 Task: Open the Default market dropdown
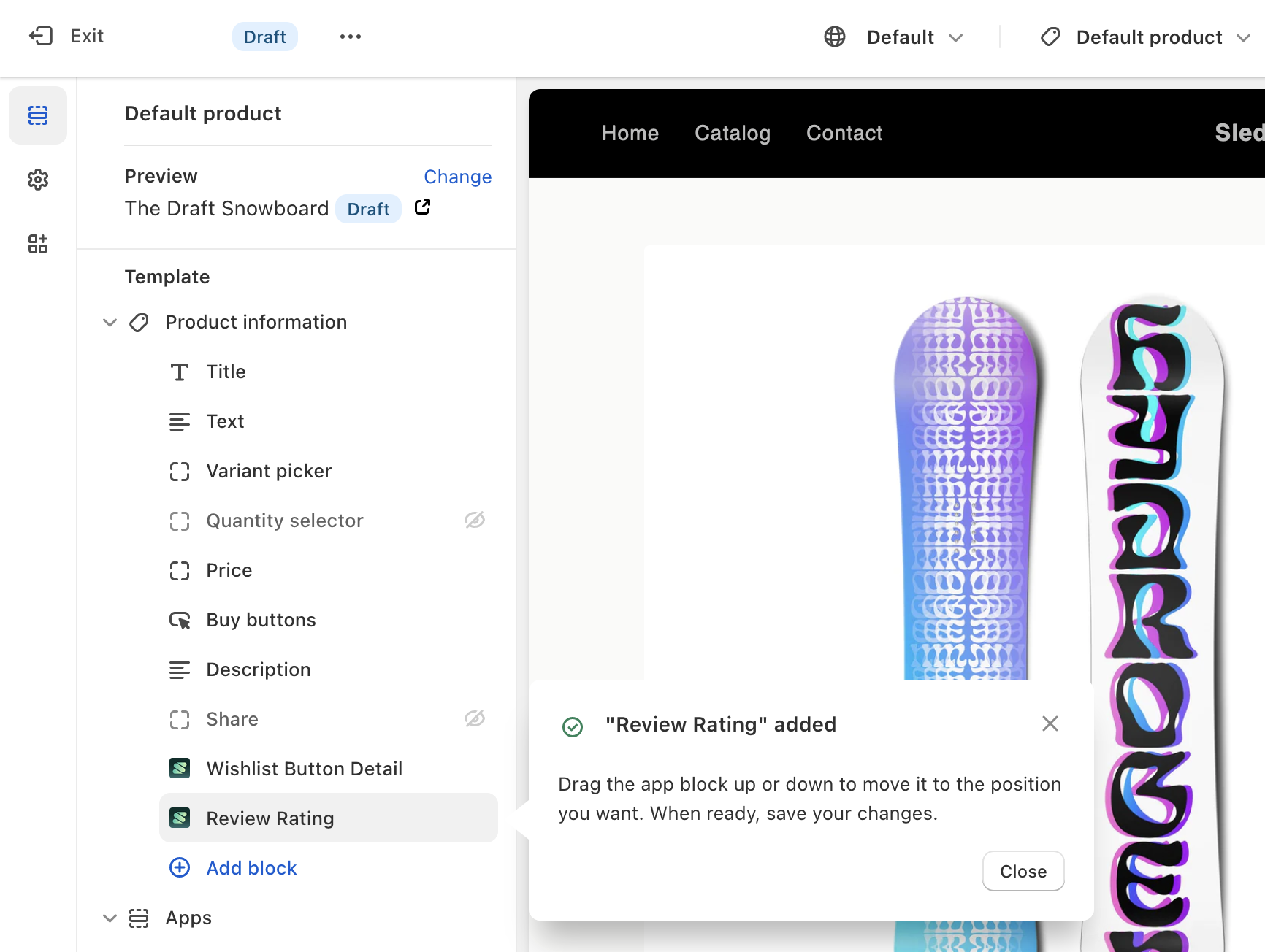[x=894, y=37]
